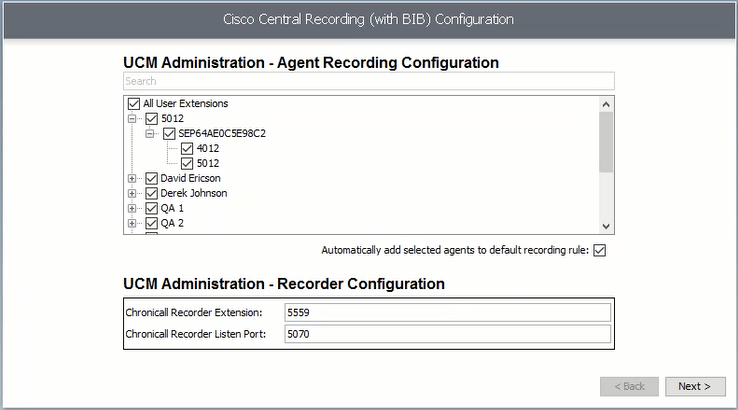The height and width of the screenshot is (410, 738).
Task: Click the Recorder Configuration heading
Action: pyautogui.click(x=284, y=284)
